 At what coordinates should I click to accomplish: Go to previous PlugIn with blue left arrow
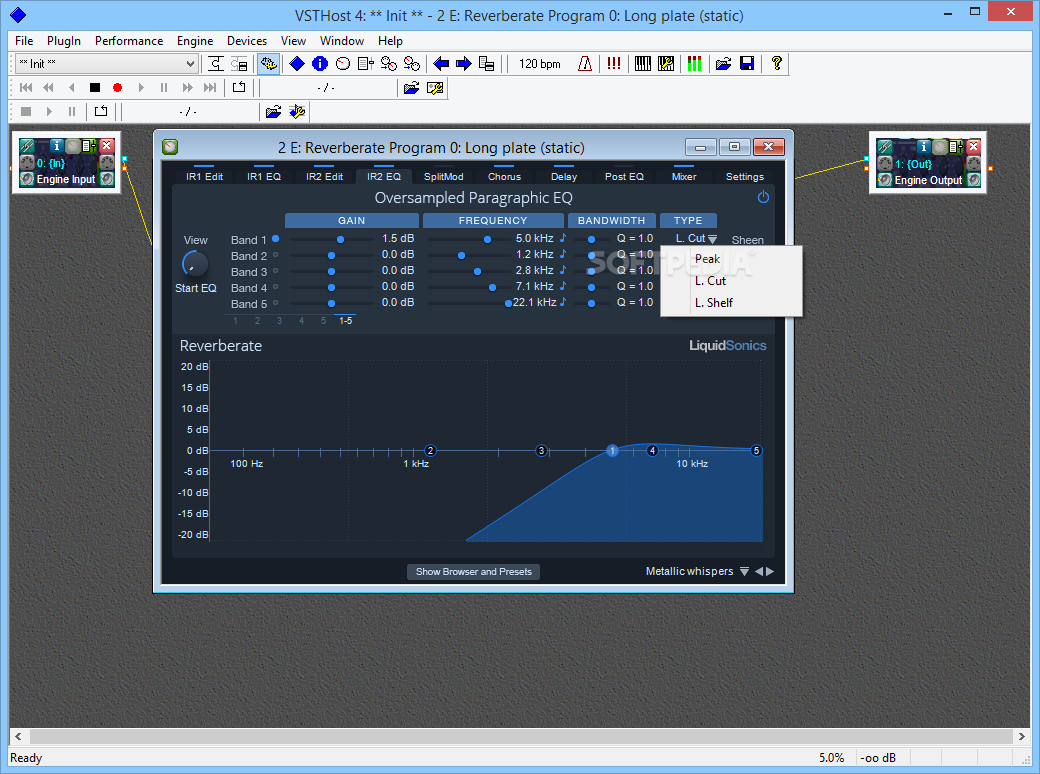pos(441,64)
